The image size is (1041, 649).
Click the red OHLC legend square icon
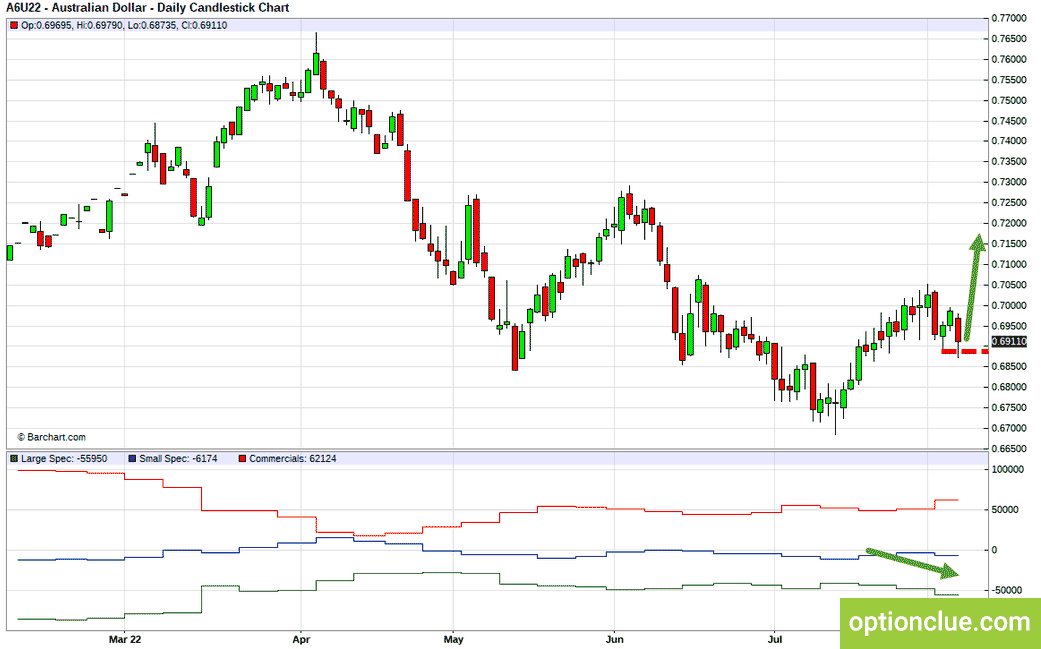pos(14,25)
